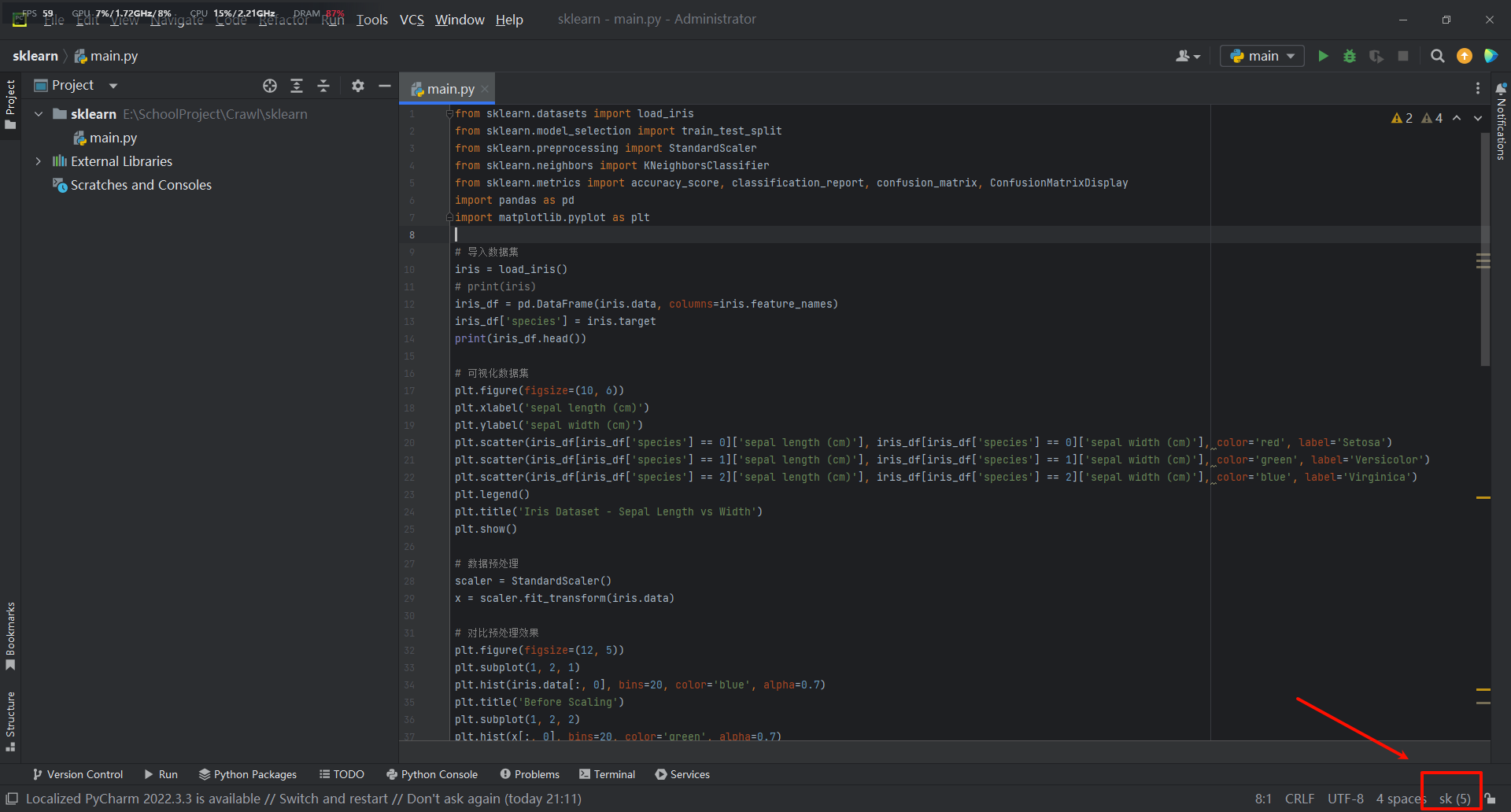Open the Help menu

tap(509, 20)
